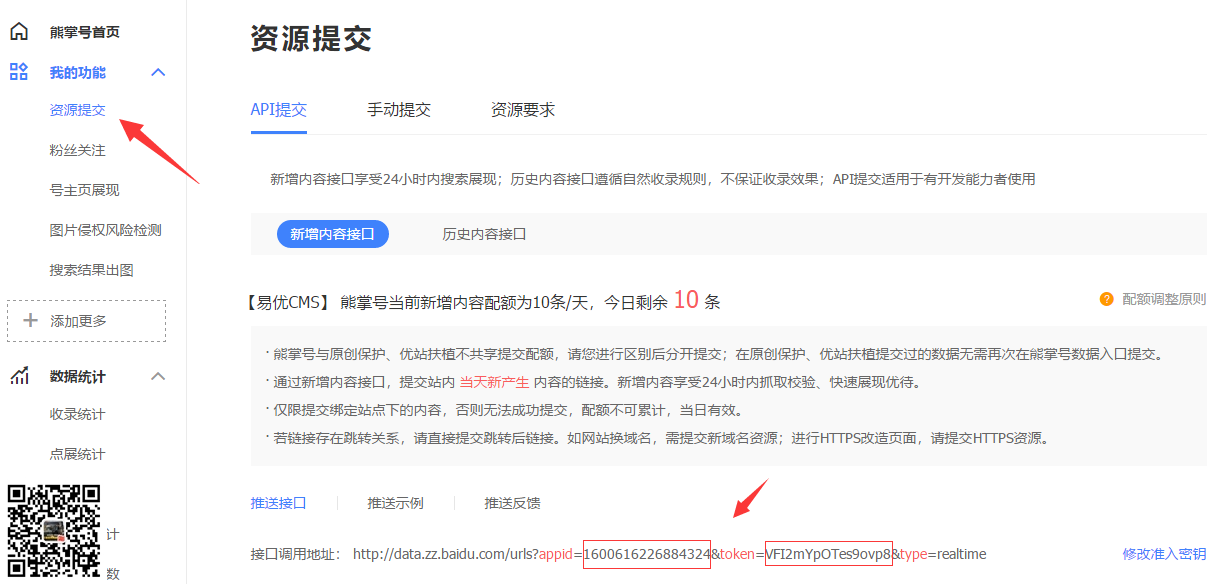Switch to the 手动提交 tab
The height and width of the screenshot is (584, 1223).
[398, 110]
